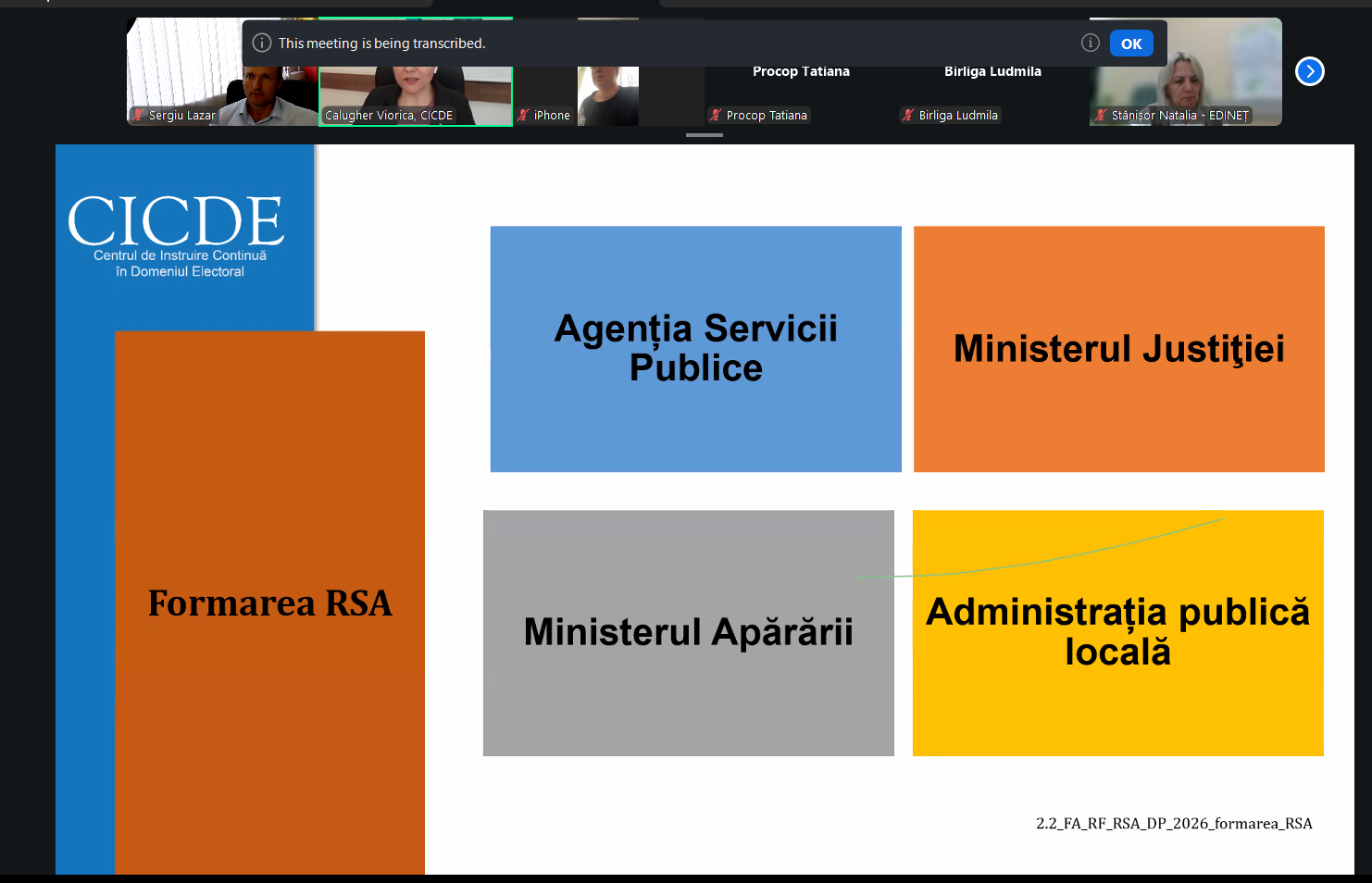This screenshot has width=1372, height=883.
Task: Click OK on the transcription notice
Action: [1131, 44]
